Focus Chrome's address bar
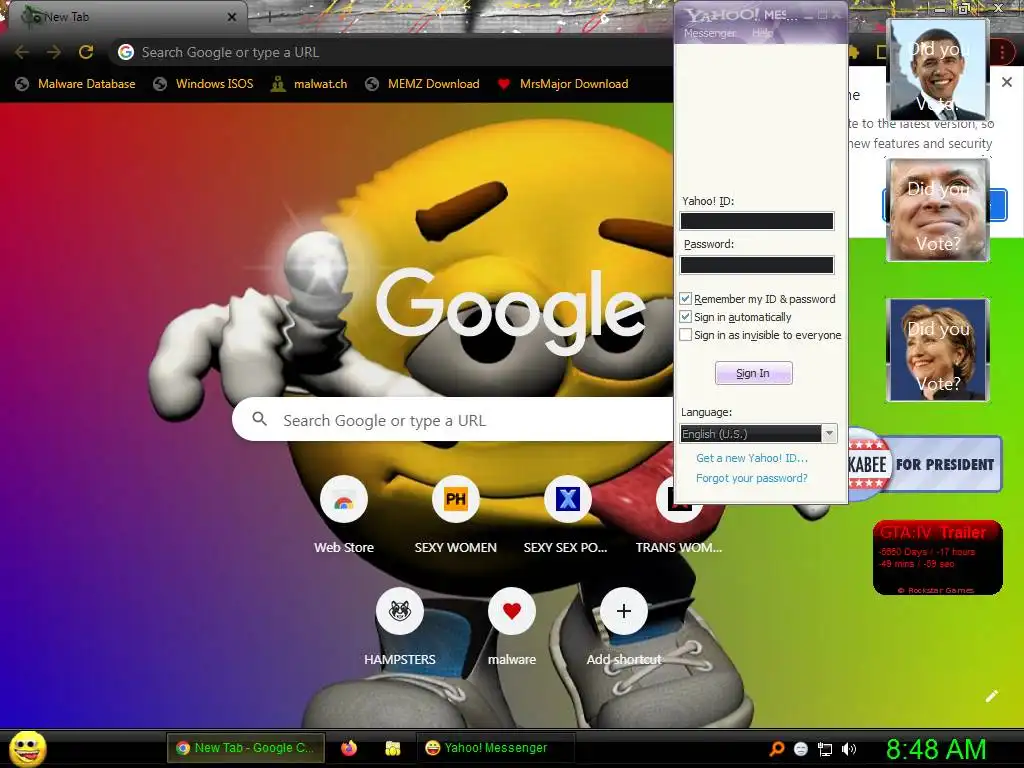Image resolution: width=1024 pixels, height=768 pixels. coord(392,52)
